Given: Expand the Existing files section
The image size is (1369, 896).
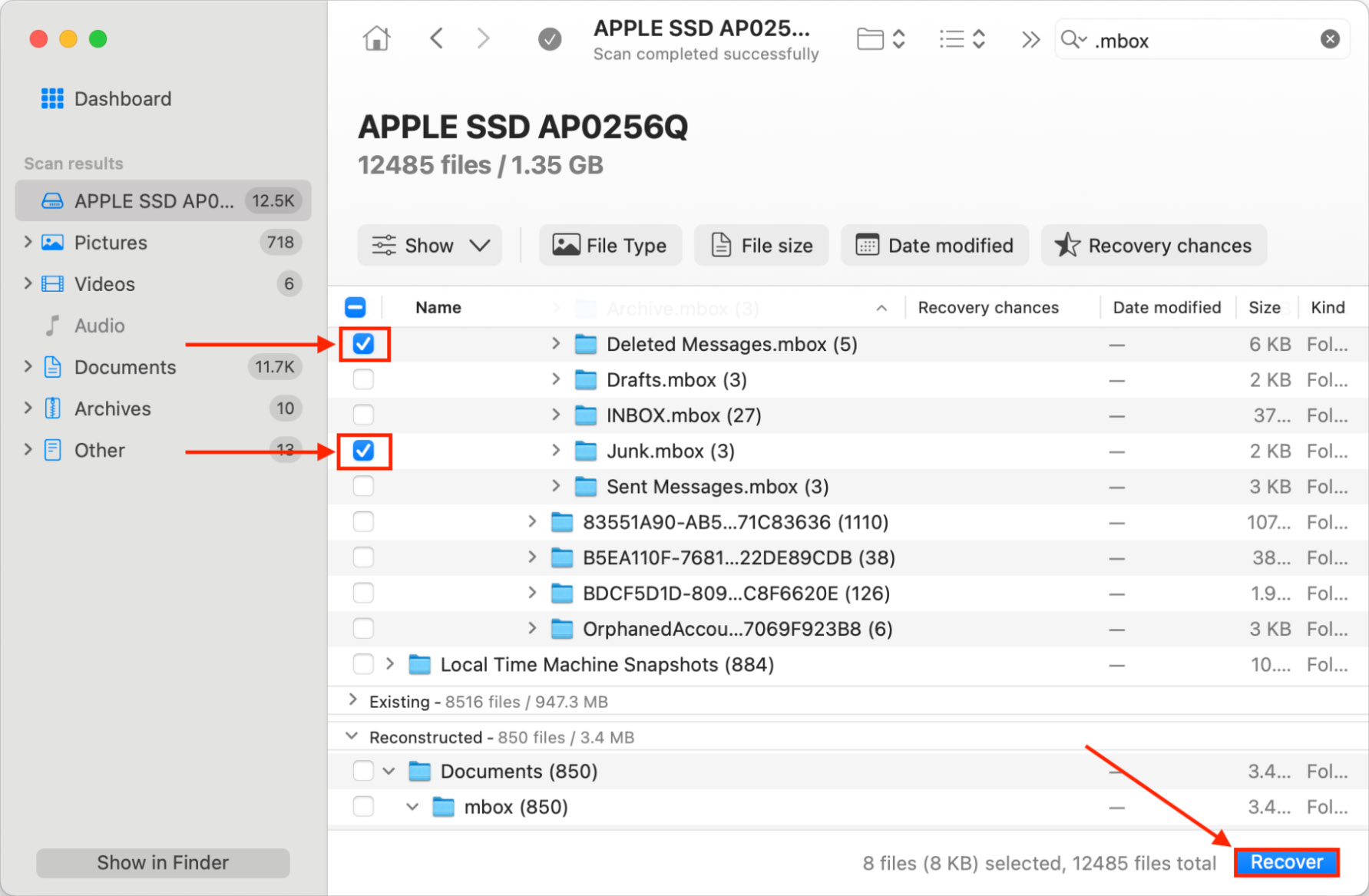Looking at the screenshot, I should point(352,700).
